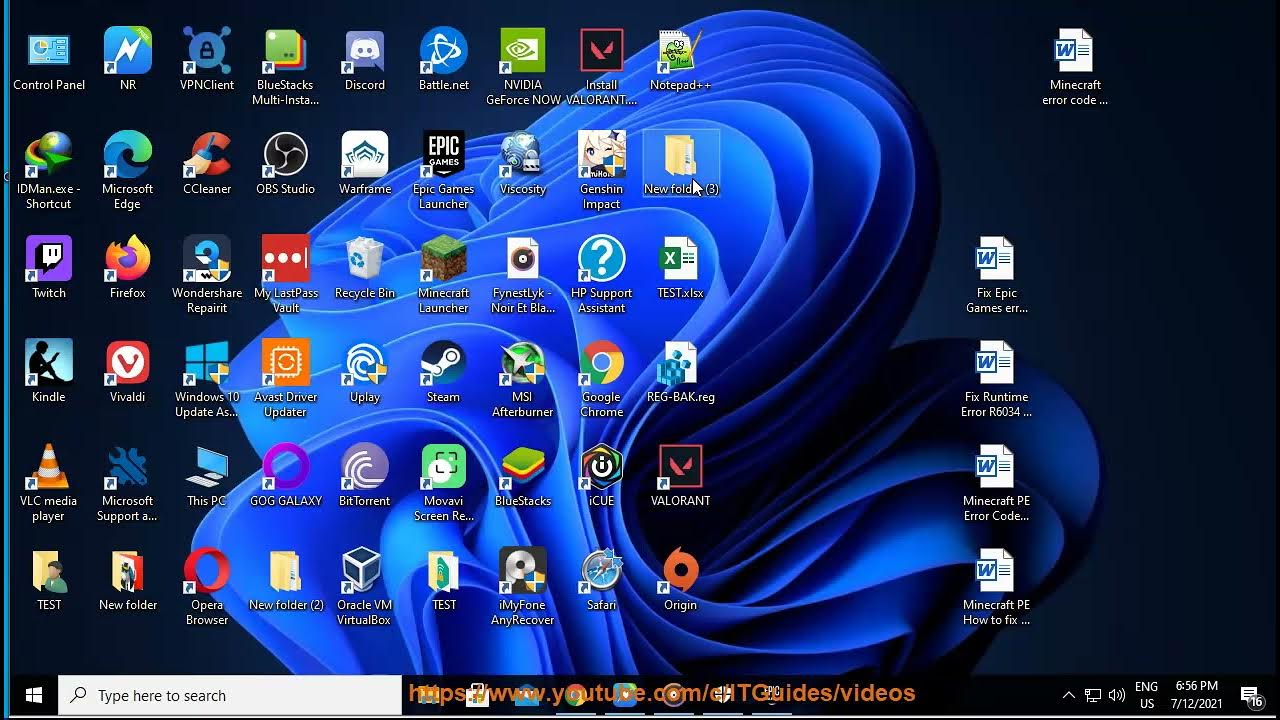The height and width of the screenshot is (720, 1280).
Task: Select the Viscosity icon
Action: pyautogui.click(x=523, y=164)
